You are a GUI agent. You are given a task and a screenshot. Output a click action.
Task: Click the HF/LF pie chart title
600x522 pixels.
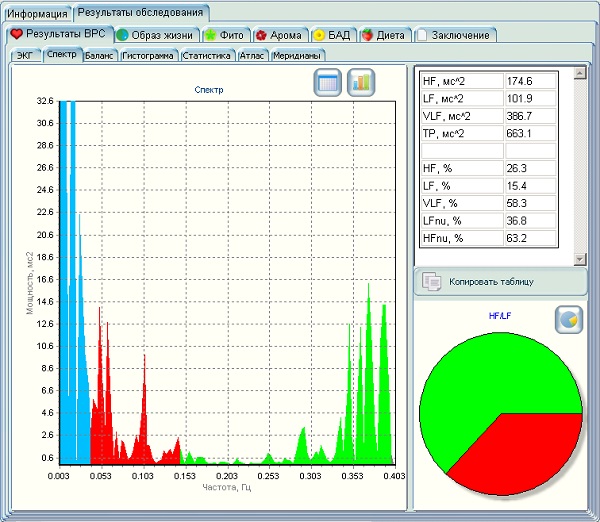tap(500, 316)
